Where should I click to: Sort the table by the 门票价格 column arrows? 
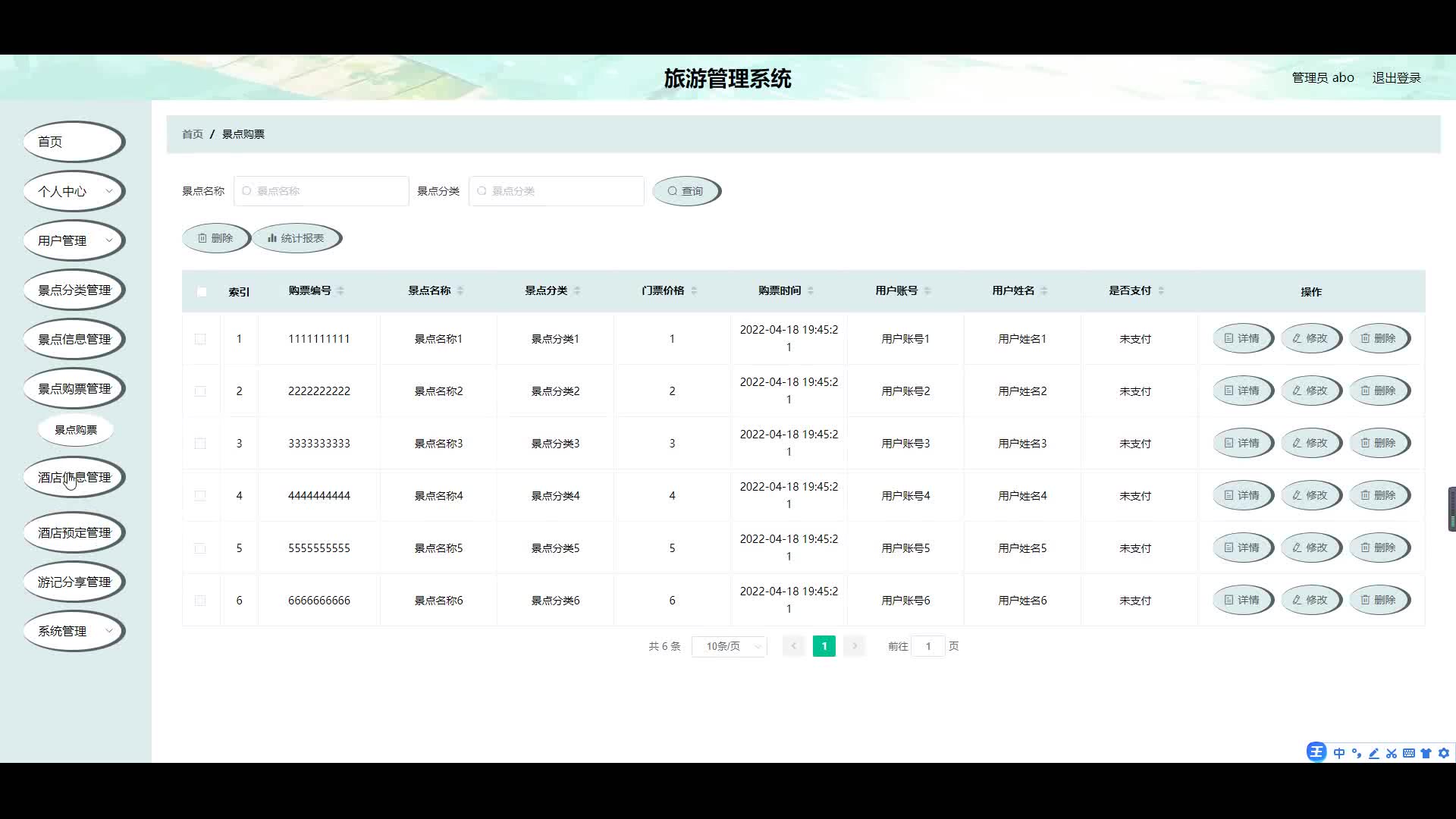[694, 290]
